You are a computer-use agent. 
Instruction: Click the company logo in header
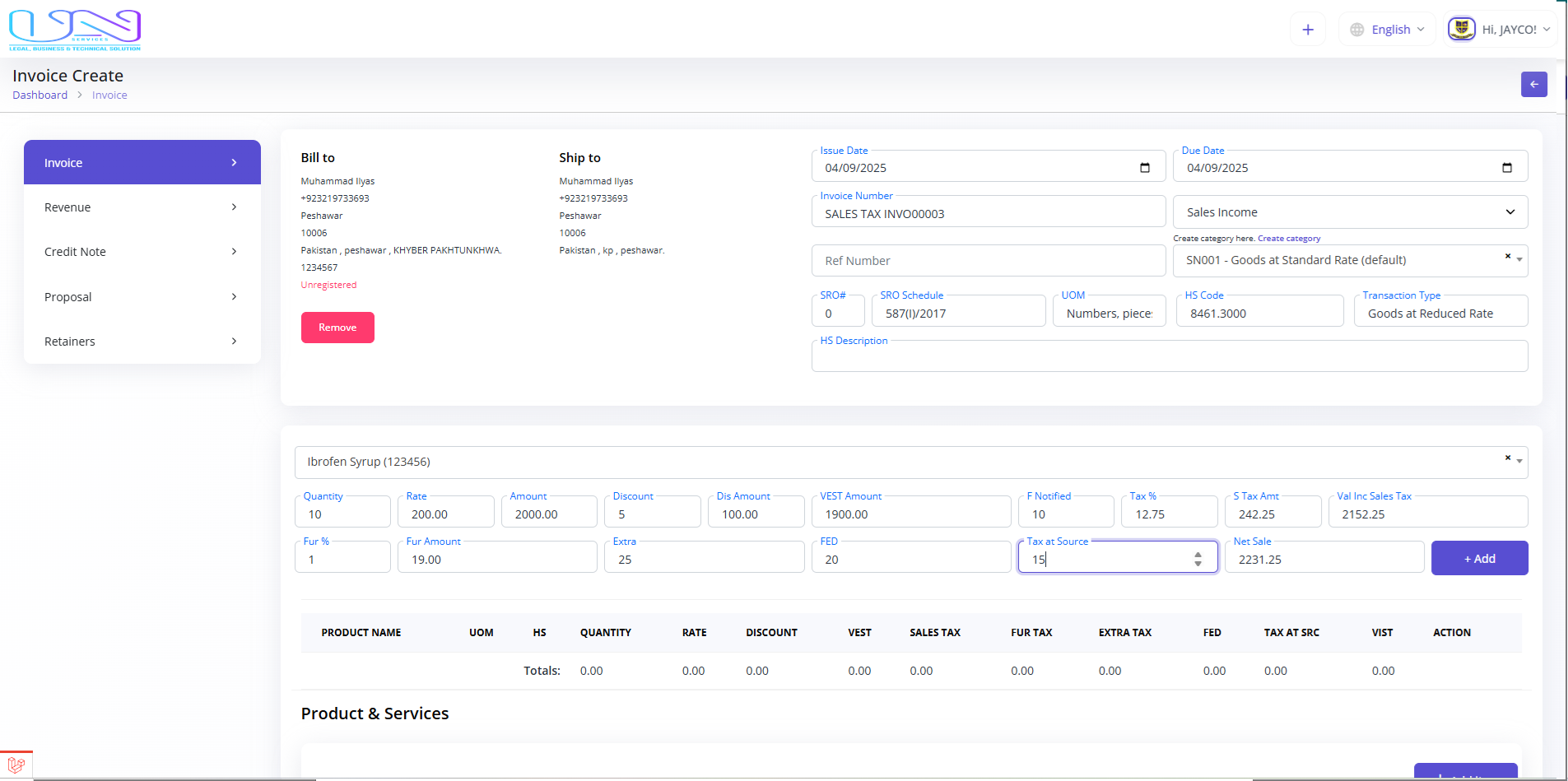75,30
